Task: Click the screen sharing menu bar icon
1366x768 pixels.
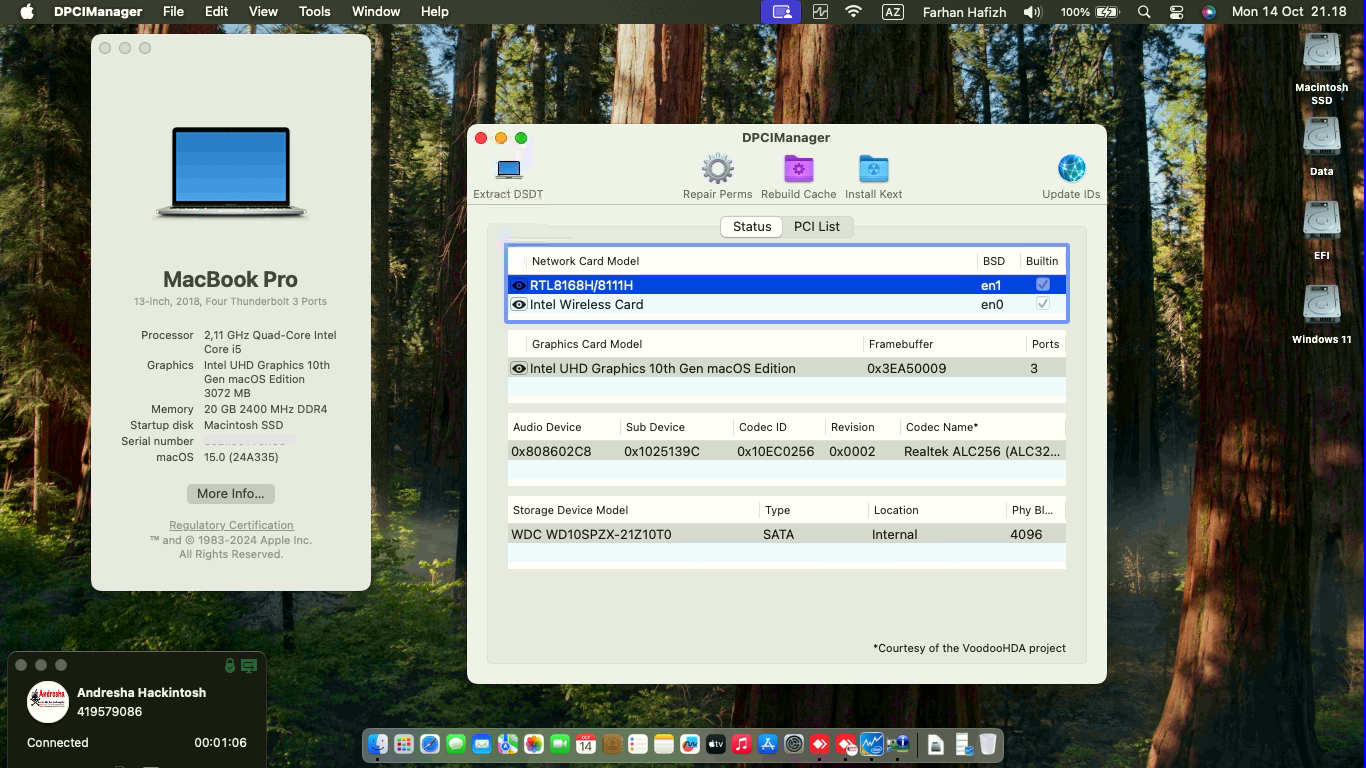Action: click(x=782, y=11)
